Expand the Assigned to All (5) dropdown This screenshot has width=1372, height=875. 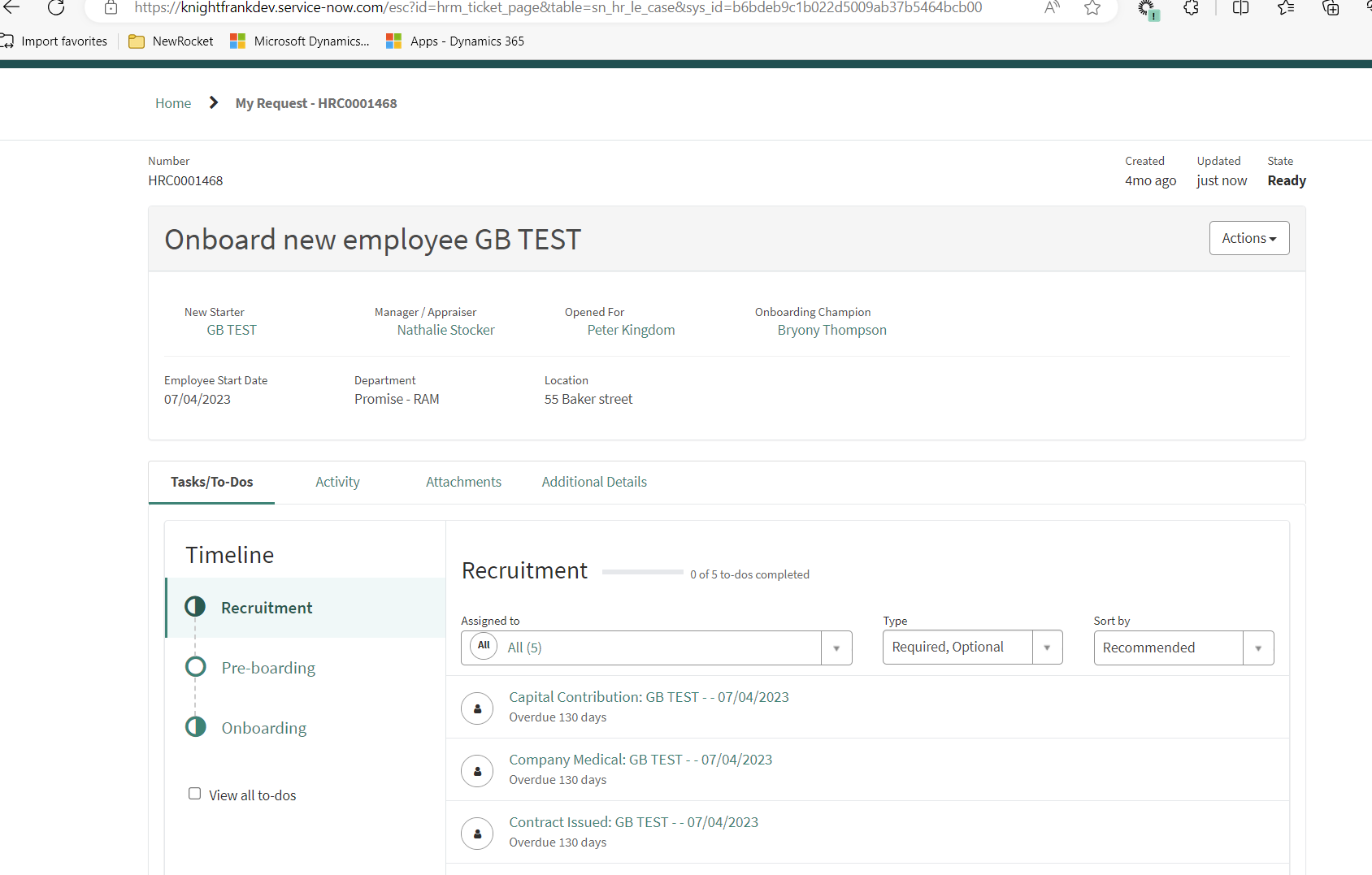(657, 648)
